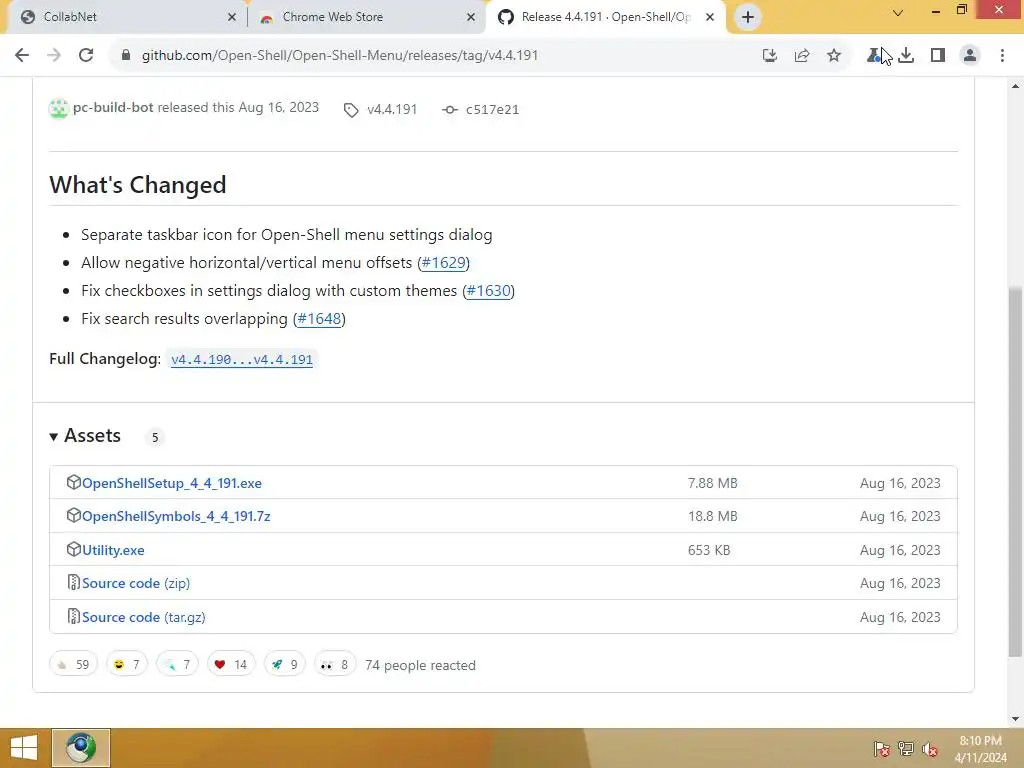
Task: Collapse the Assets section
Action: pyautogui.click(x=85, y=436)
